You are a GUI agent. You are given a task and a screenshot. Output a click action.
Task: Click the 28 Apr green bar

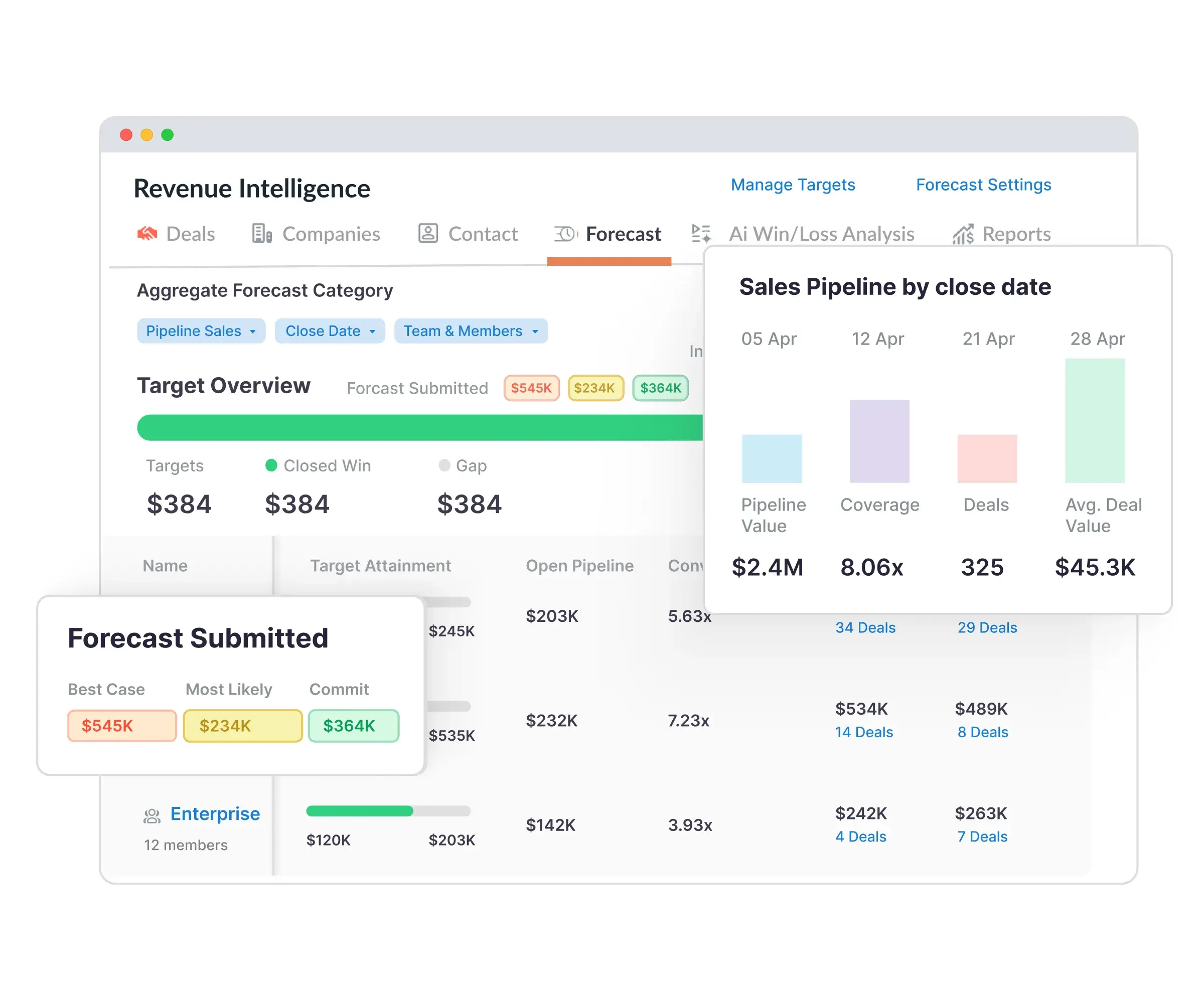(1095, 421)
